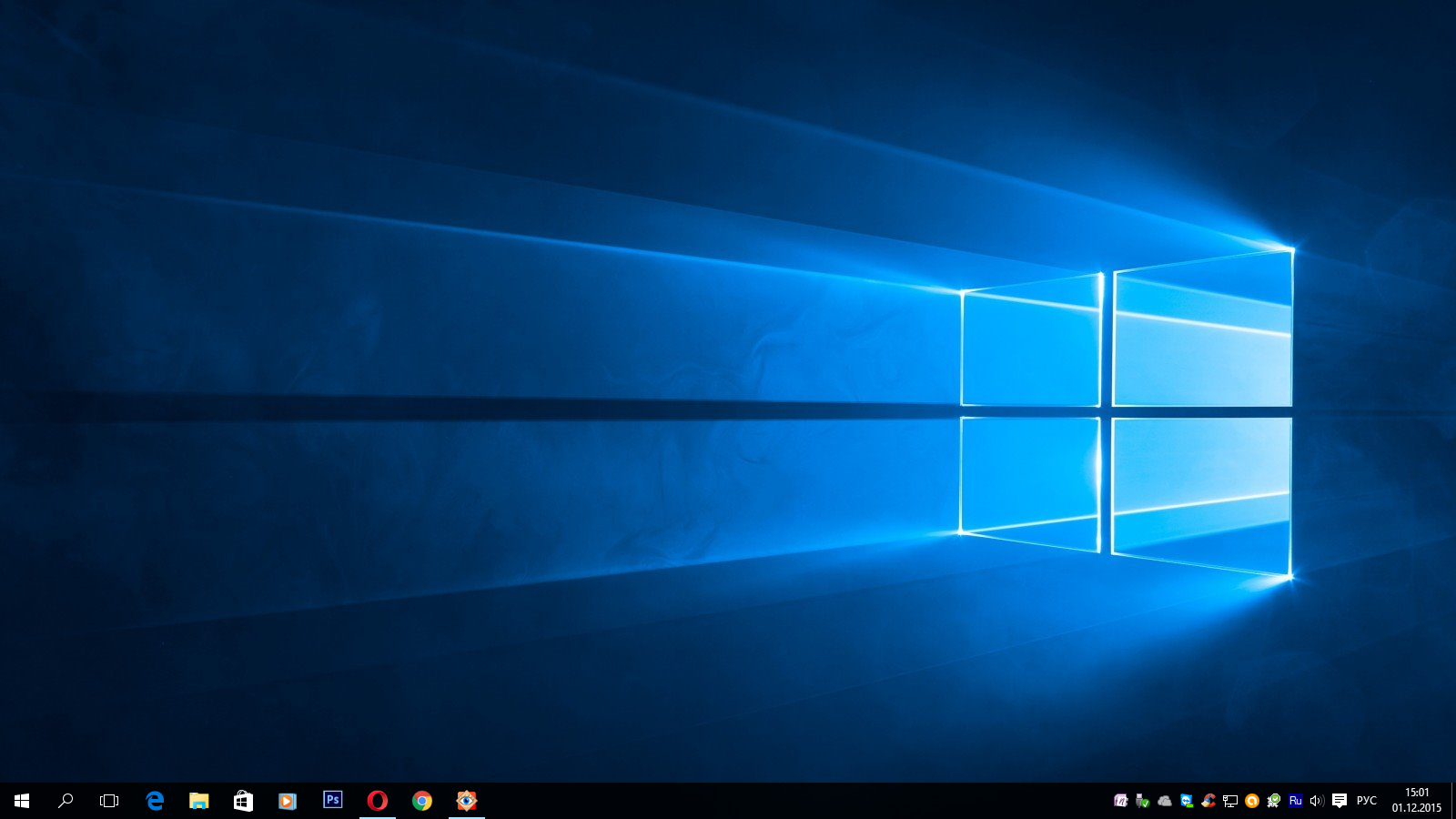Screen dimensions: 1456x819
Task: Open network status tray icon
Action: click(x=1230, y=801)
